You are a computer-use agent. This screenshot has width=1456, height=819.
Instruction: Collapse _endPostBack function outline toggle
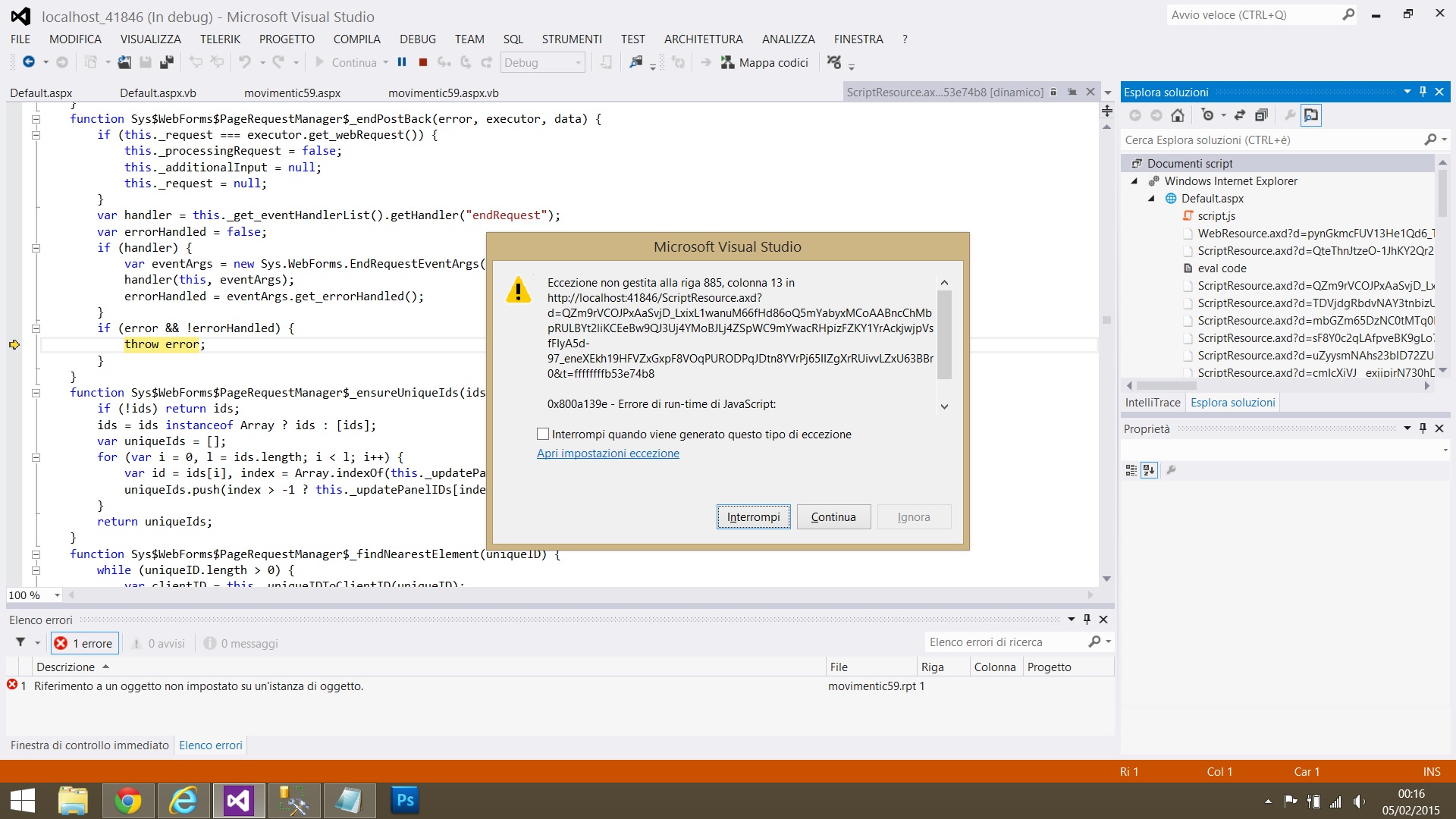tap(36, 119)
